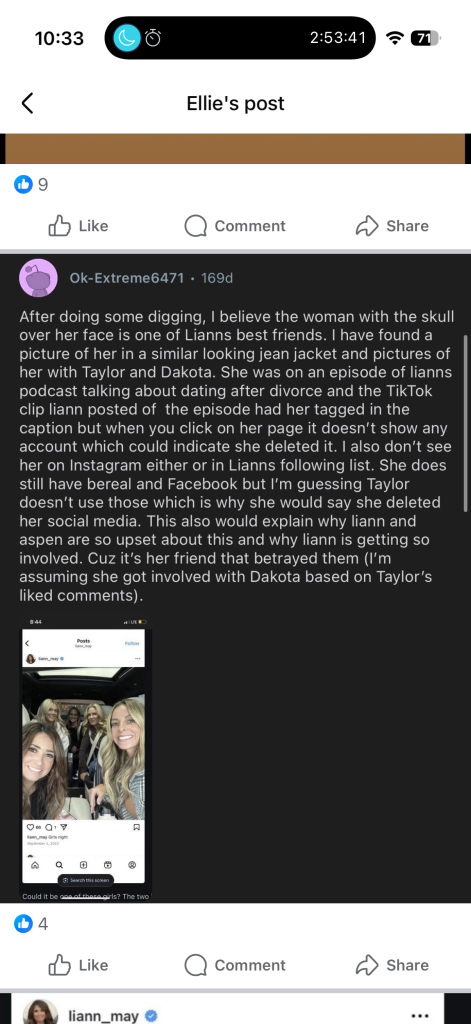Share the first post

coord(392,226)
